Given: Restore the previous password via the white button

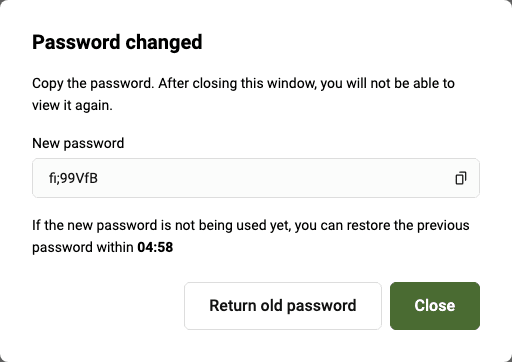Looking at the screenshot, I should tap(283, 306).
